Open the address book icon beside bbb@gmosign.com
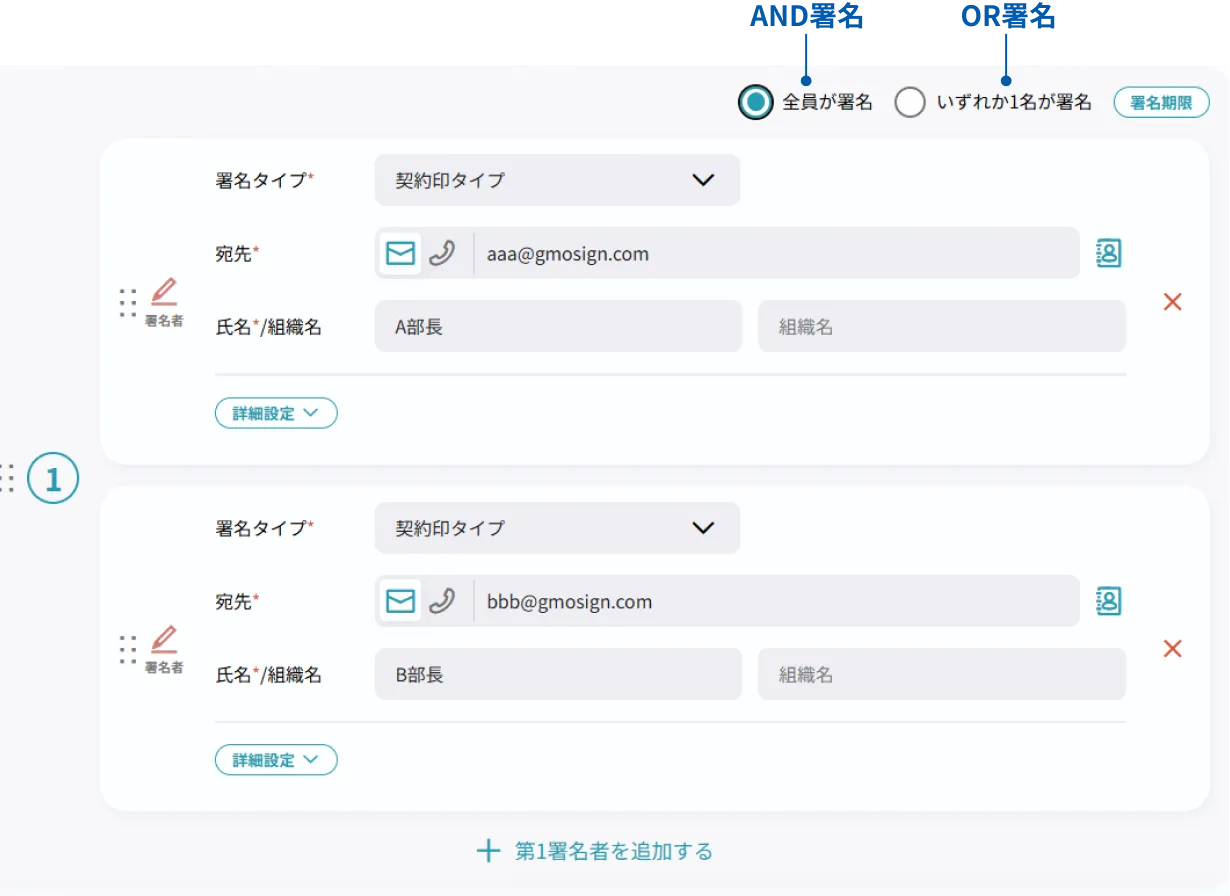1230x896 pixels. [x=1108, y=601]
